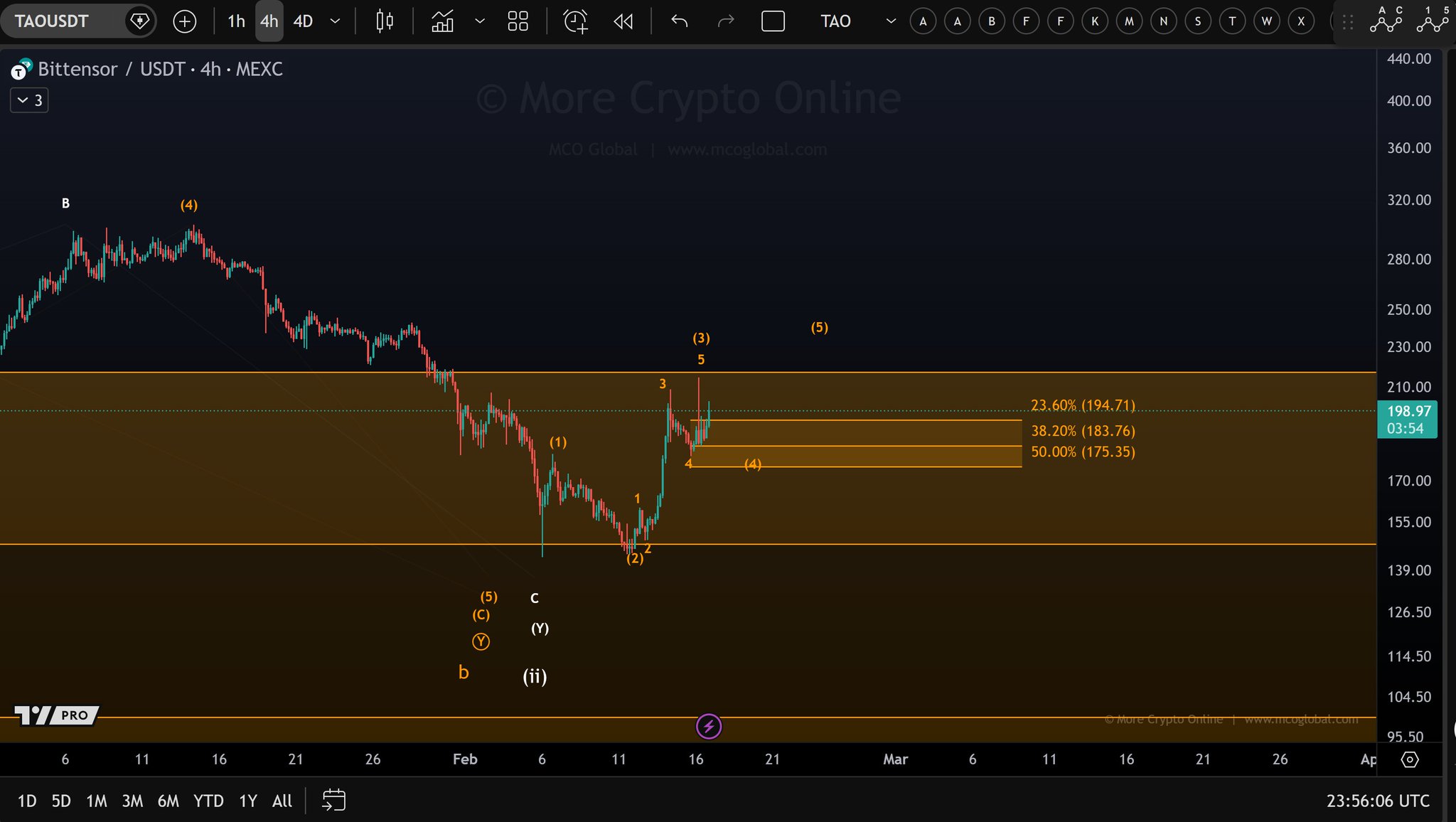Start bar replay with rewind icon
The image size is (1456, 822).
pos(623,21)
